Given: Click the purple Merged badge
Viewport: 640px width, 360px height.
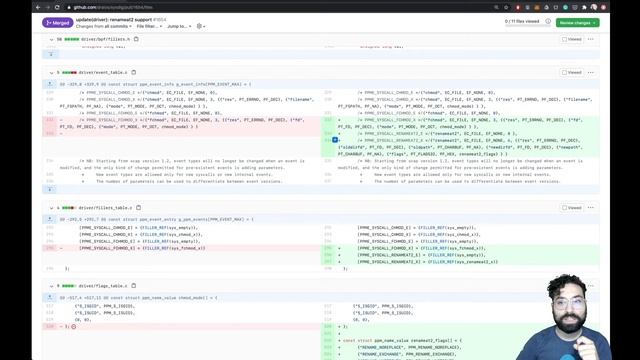Looking at the screenshot, I should 58,23.
